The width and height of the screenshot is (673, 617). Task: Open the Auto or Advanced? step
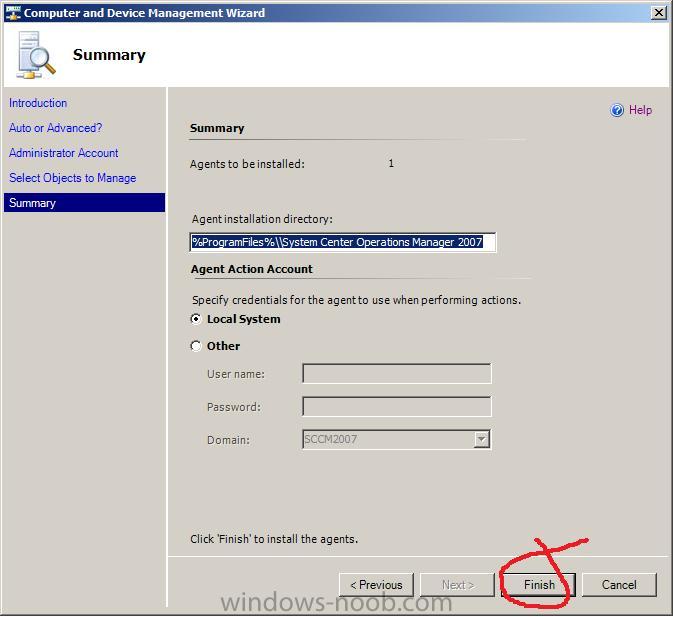click(x=55, y=128)
